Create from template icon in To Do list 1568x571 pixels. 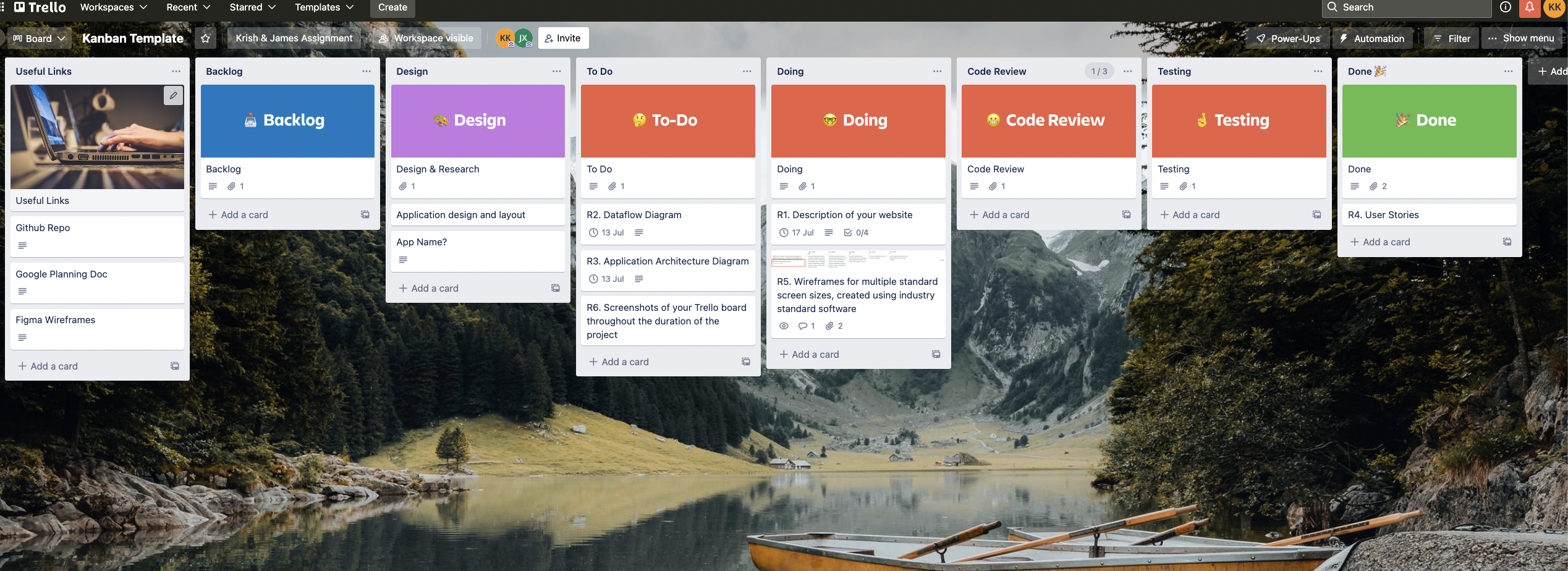point(746,362)
